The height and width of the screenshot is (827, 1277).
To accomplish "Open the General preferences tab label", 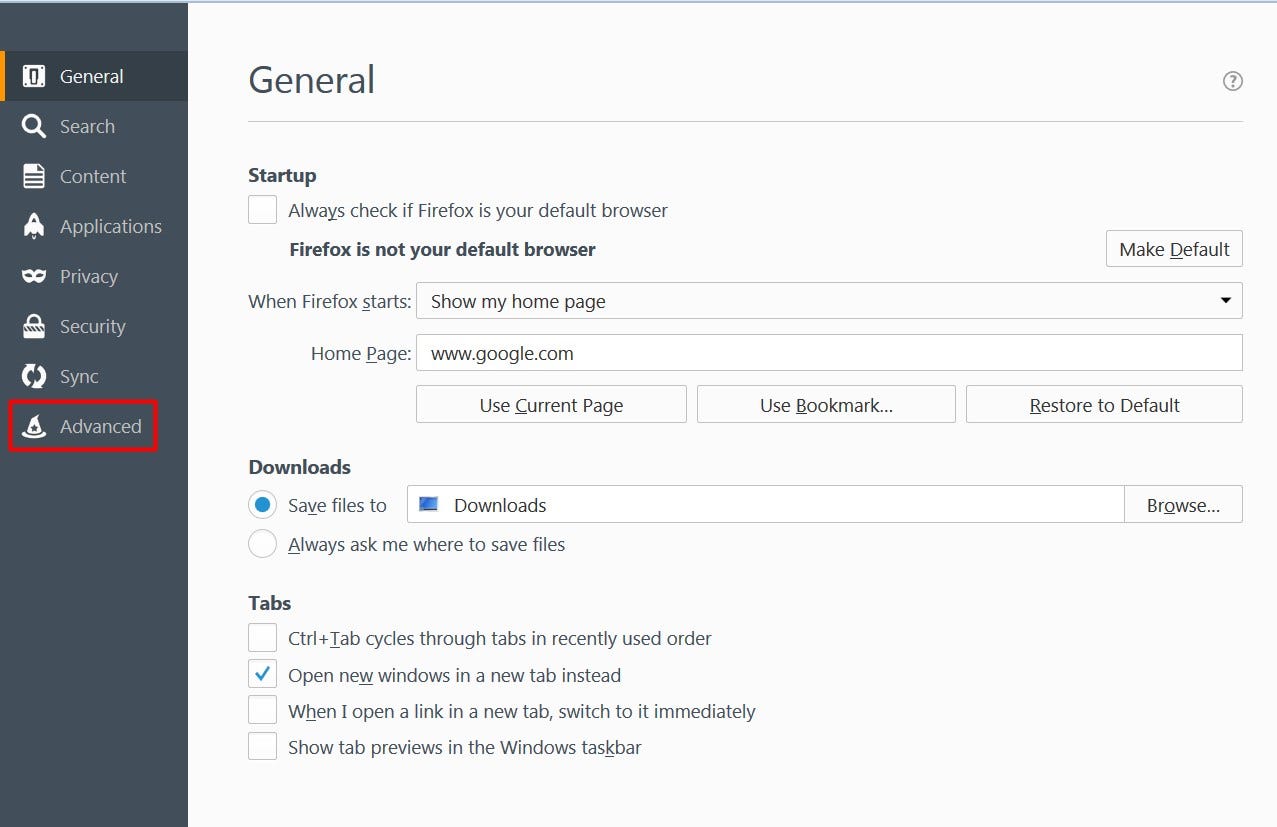I will pyautogui.click(x=91, y=76).
